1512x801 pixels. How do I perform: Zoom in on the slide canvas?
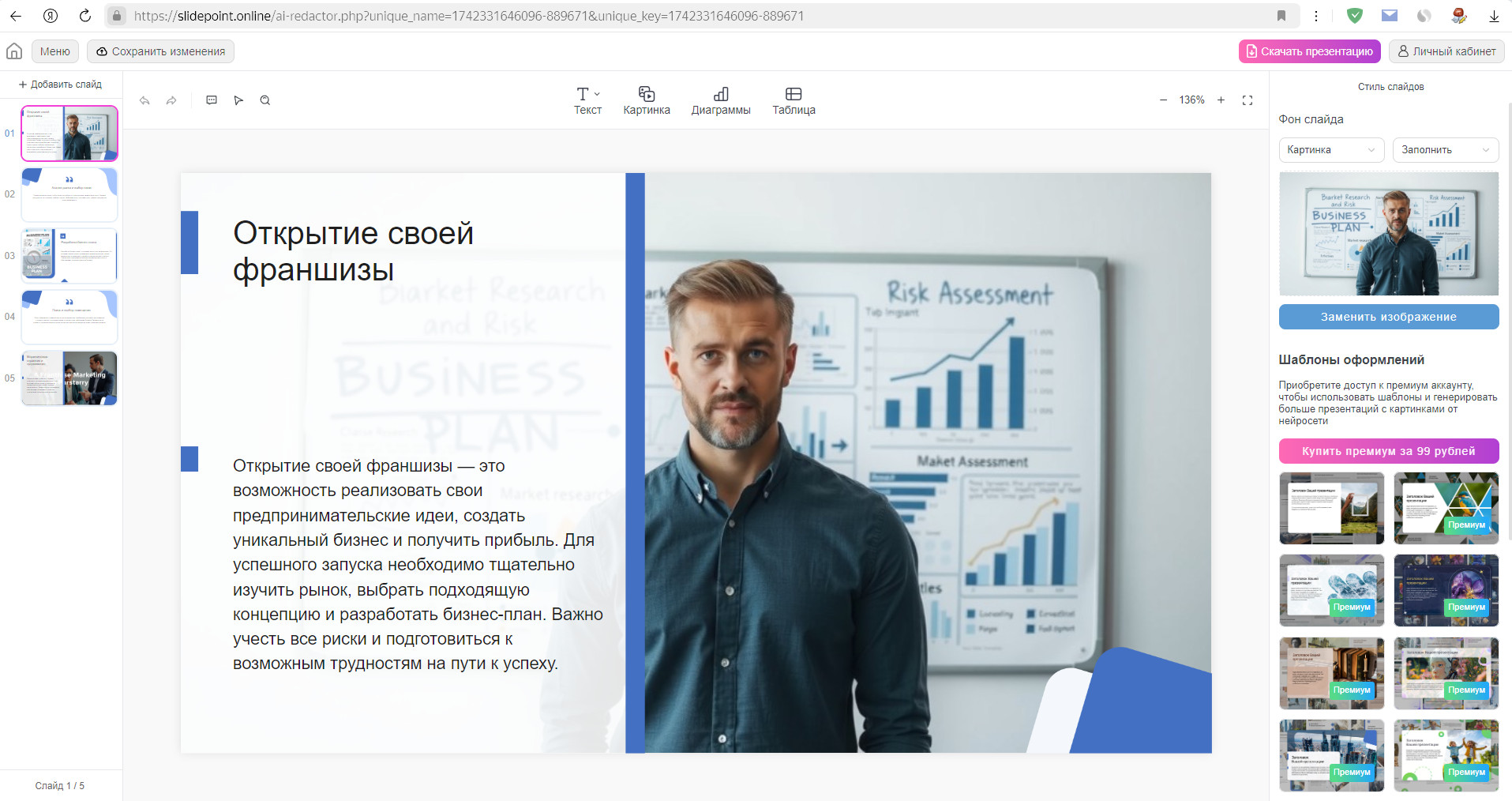tap(1221, 100)
